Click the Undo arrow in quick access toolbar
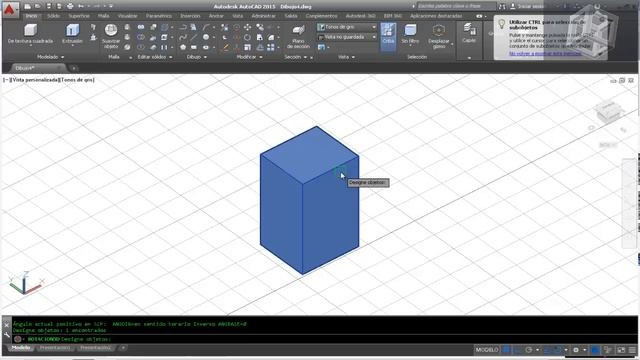The image size is (640, 360). click(81, 6)
